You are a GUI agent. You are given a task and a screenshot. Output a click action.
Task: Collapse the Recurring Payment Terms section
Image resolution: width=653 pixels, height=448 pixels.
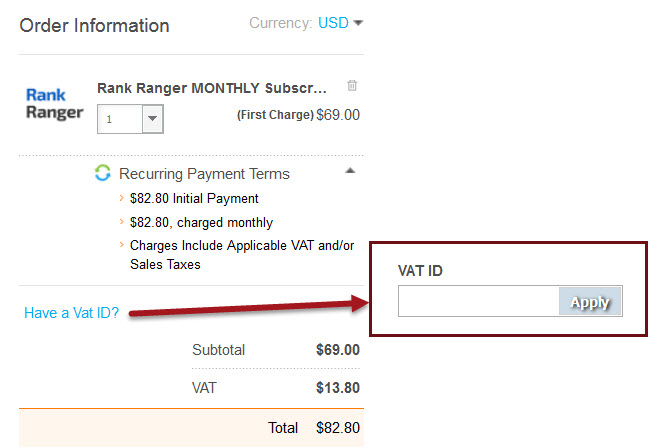(350, 171)
